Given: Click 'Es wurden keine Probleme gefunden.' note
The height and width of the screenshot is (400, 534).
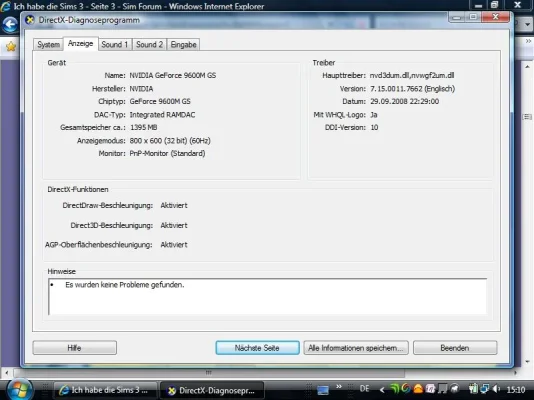Looking at the screenshot, I should pos(125,285).
